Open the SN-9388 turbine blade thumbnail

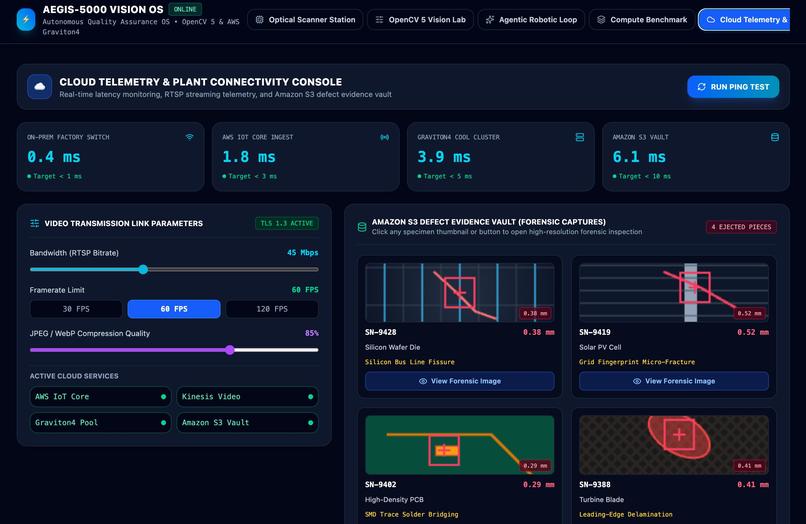click(x=674, y=445)
